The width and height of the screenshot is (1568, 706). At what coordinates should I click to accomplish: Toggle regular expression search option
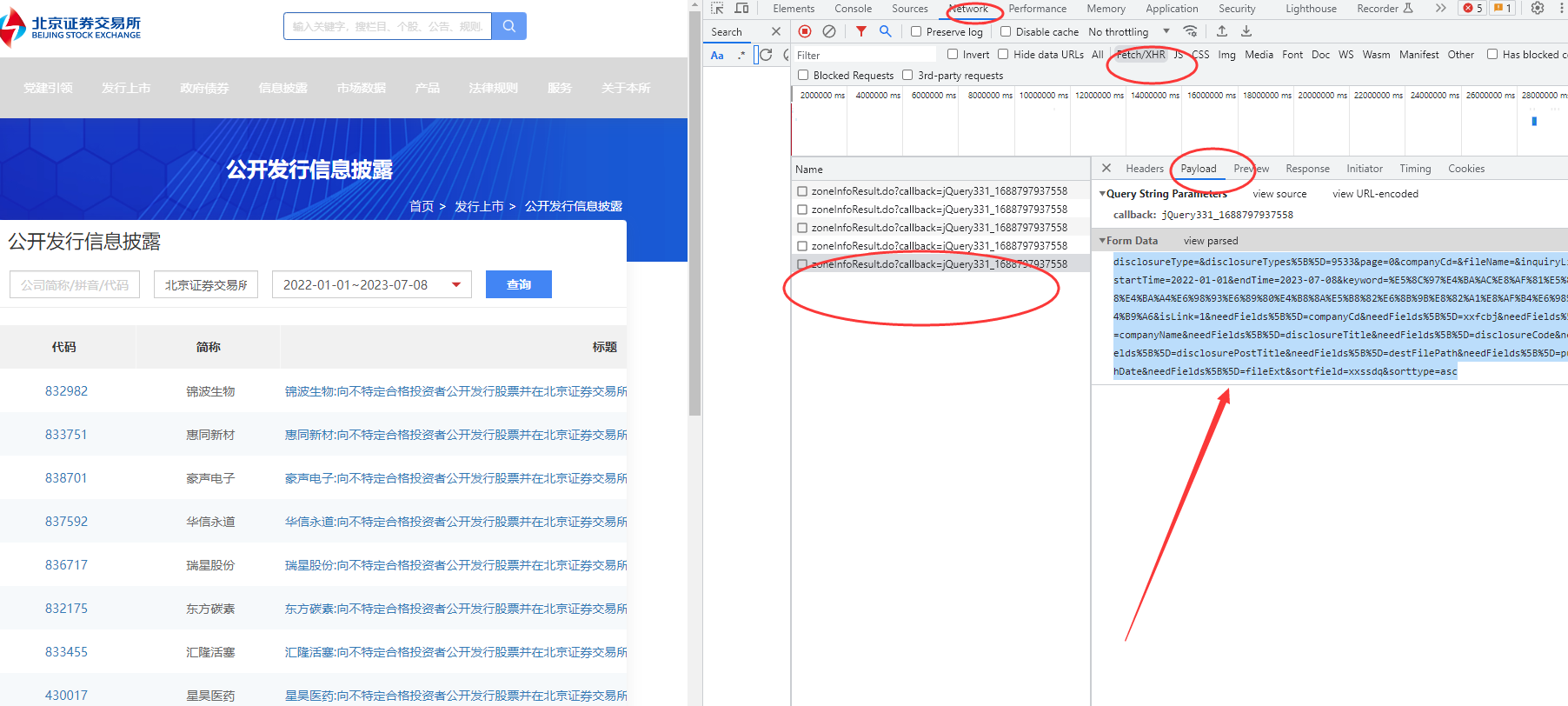[741, 55]
